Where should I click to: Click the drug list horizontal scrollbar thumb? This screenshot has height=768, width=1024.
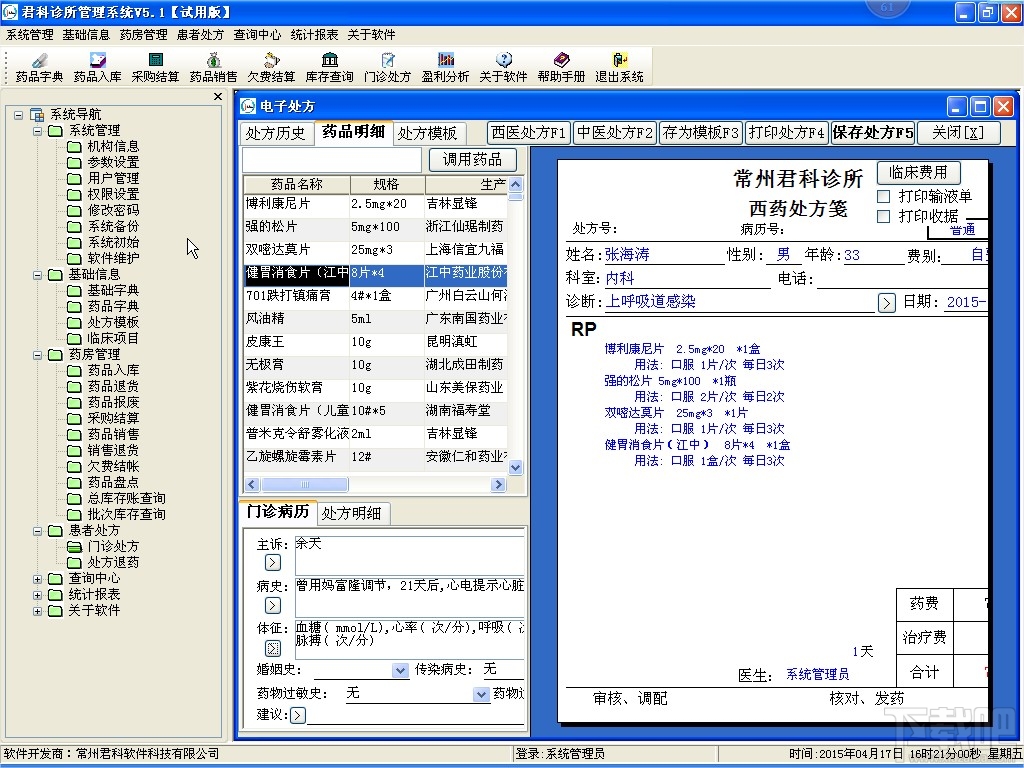pyautogui.click(x=304, y=485)
